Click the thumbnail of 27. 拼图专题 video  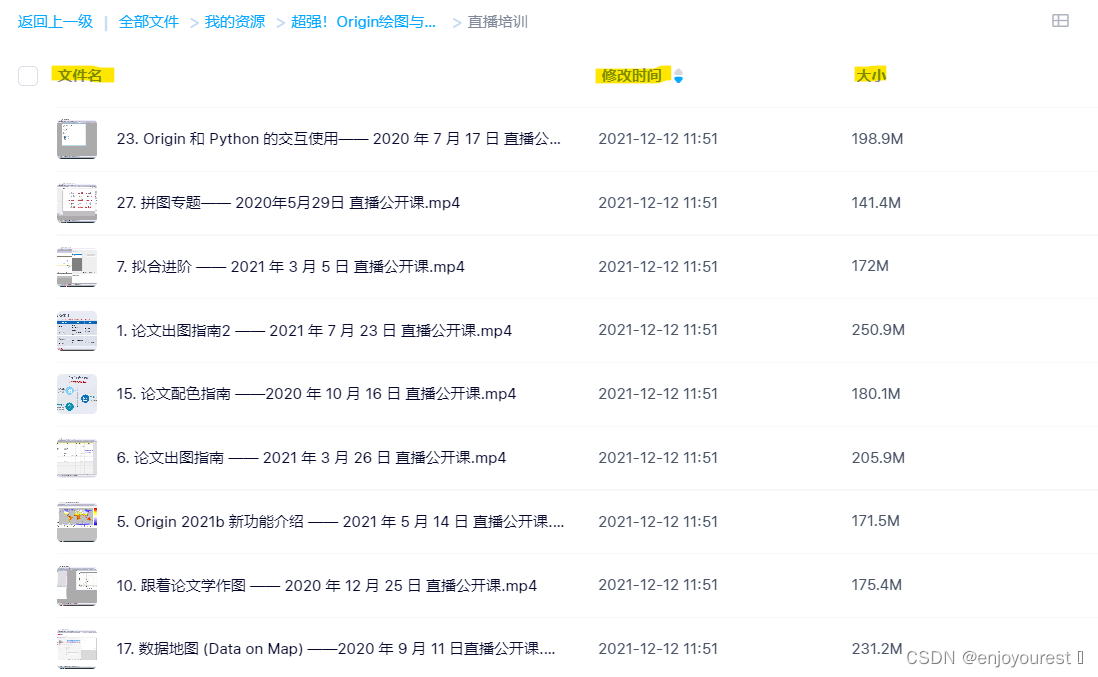[77, 202]
